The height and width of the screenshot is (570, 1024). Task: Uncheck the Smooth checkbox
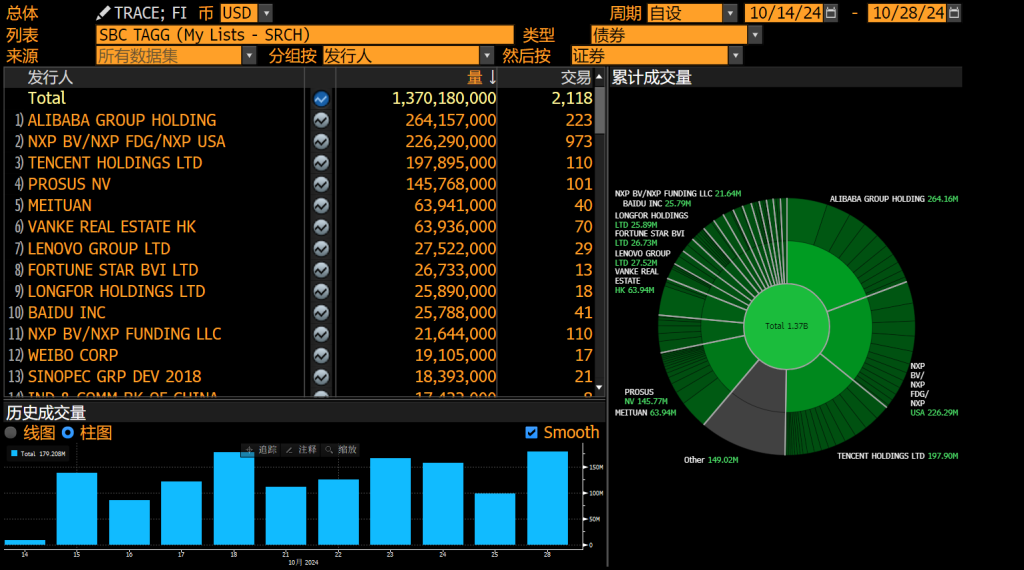531,433
